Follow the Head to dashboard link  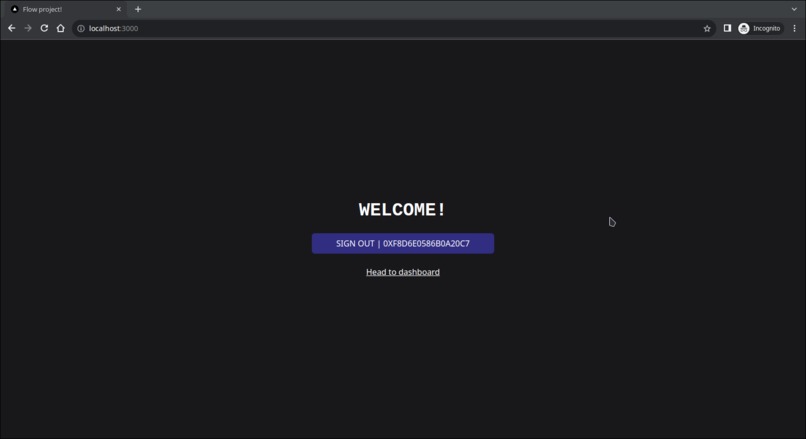pos(402,272)
